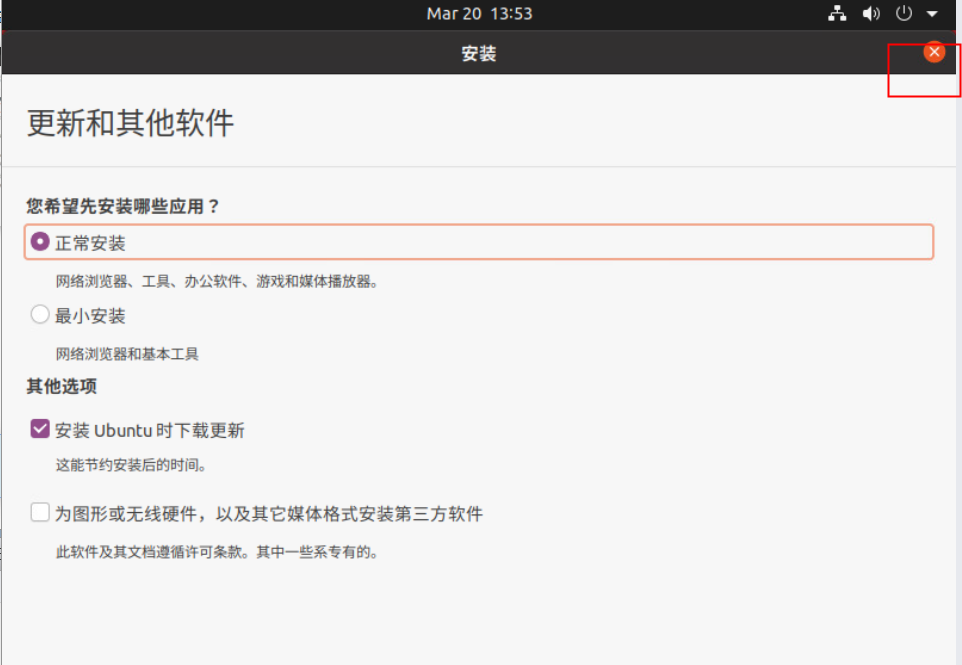The height and width of the screenshot is (665, 962).
Task: Open the power icon in top bar
Action: (x=903, y=13)
